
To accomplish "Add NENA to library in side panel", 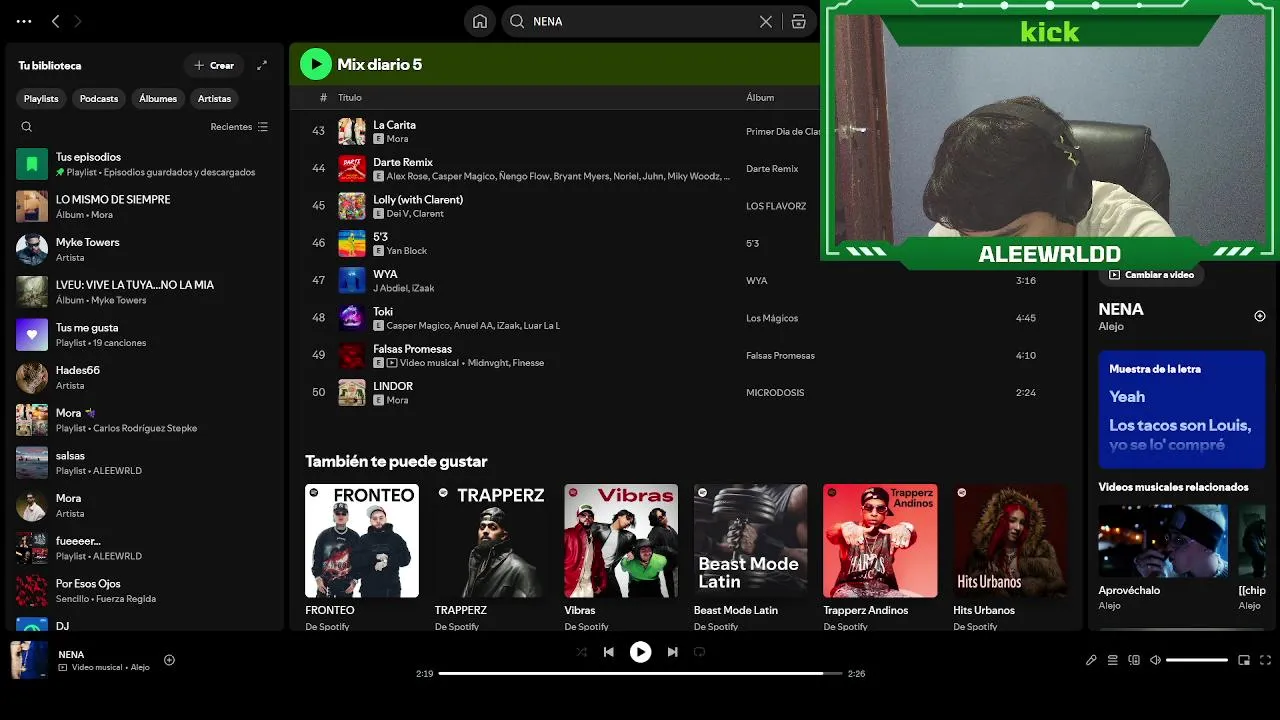I will point(1260,316).
